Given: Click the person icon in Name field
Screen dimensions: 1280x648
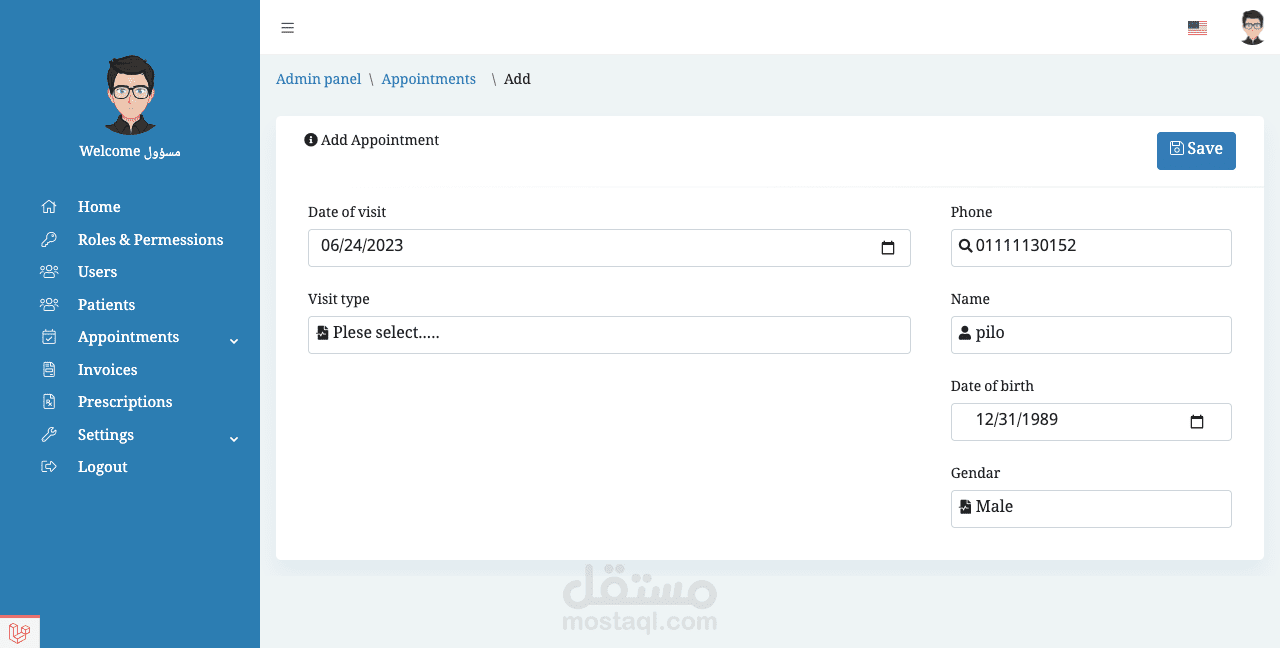Looking at the screenshot, I should point(965,333).
